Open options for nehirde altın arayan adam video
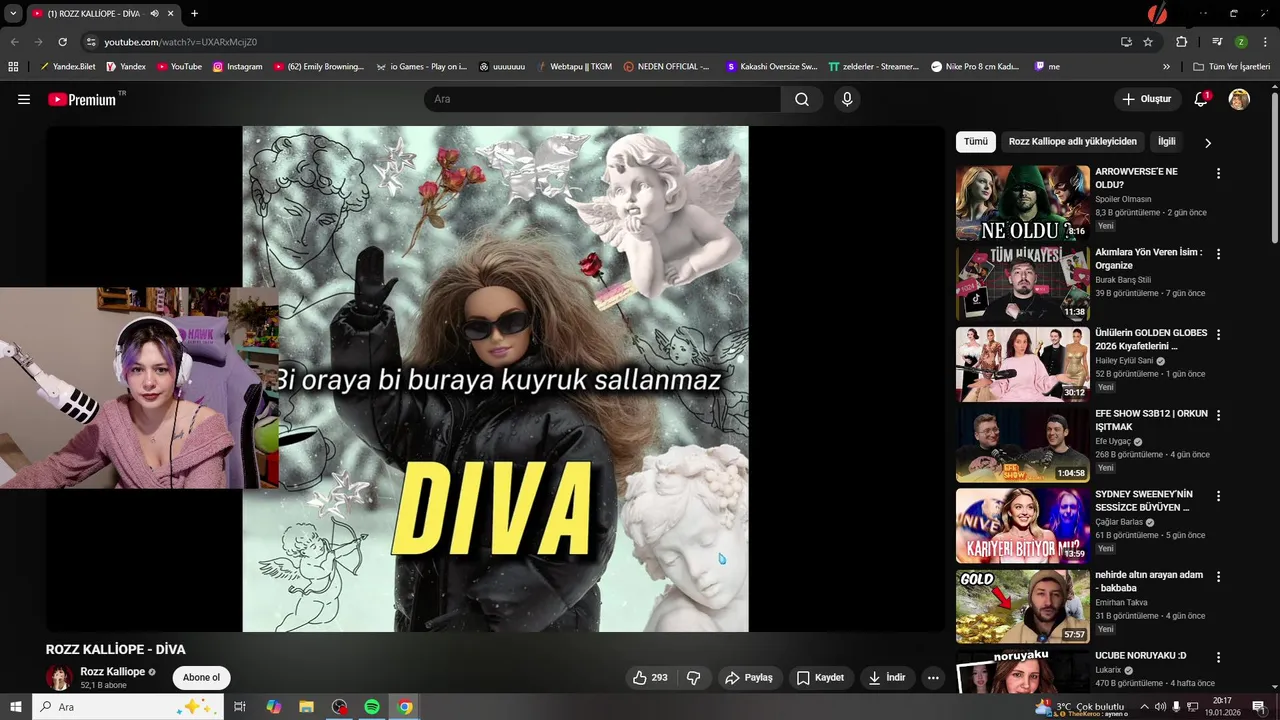 [x=1218, y=576]
